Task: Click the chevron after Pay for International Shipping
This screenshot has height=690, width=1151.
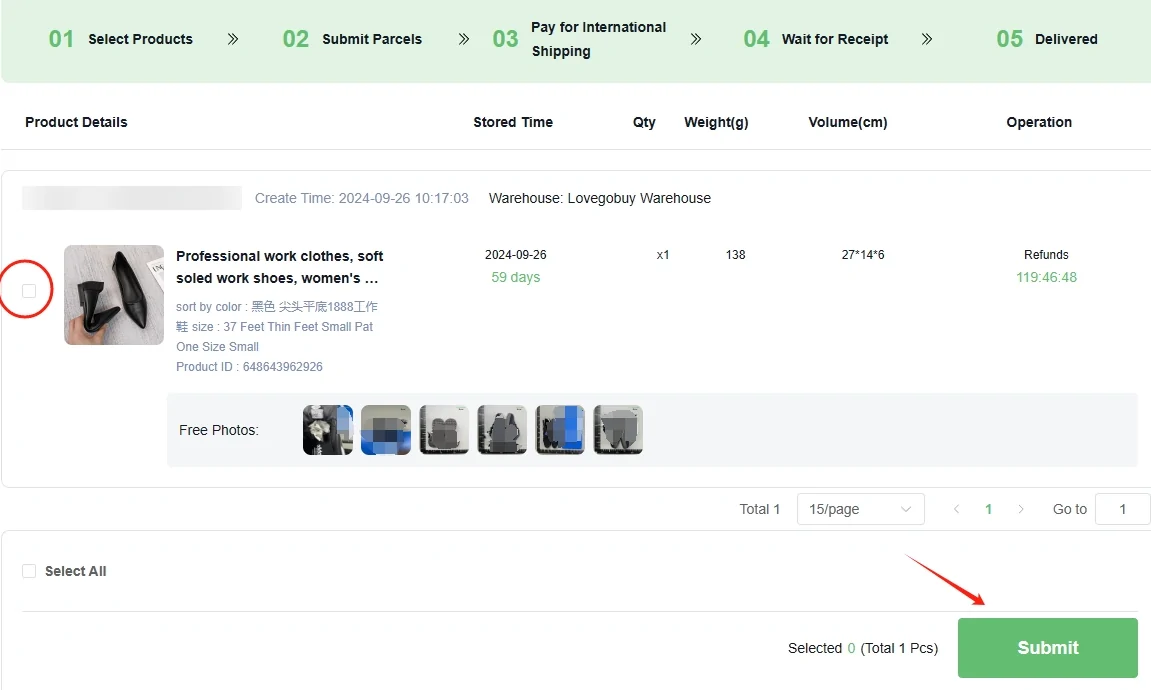Action: point(696,39)
